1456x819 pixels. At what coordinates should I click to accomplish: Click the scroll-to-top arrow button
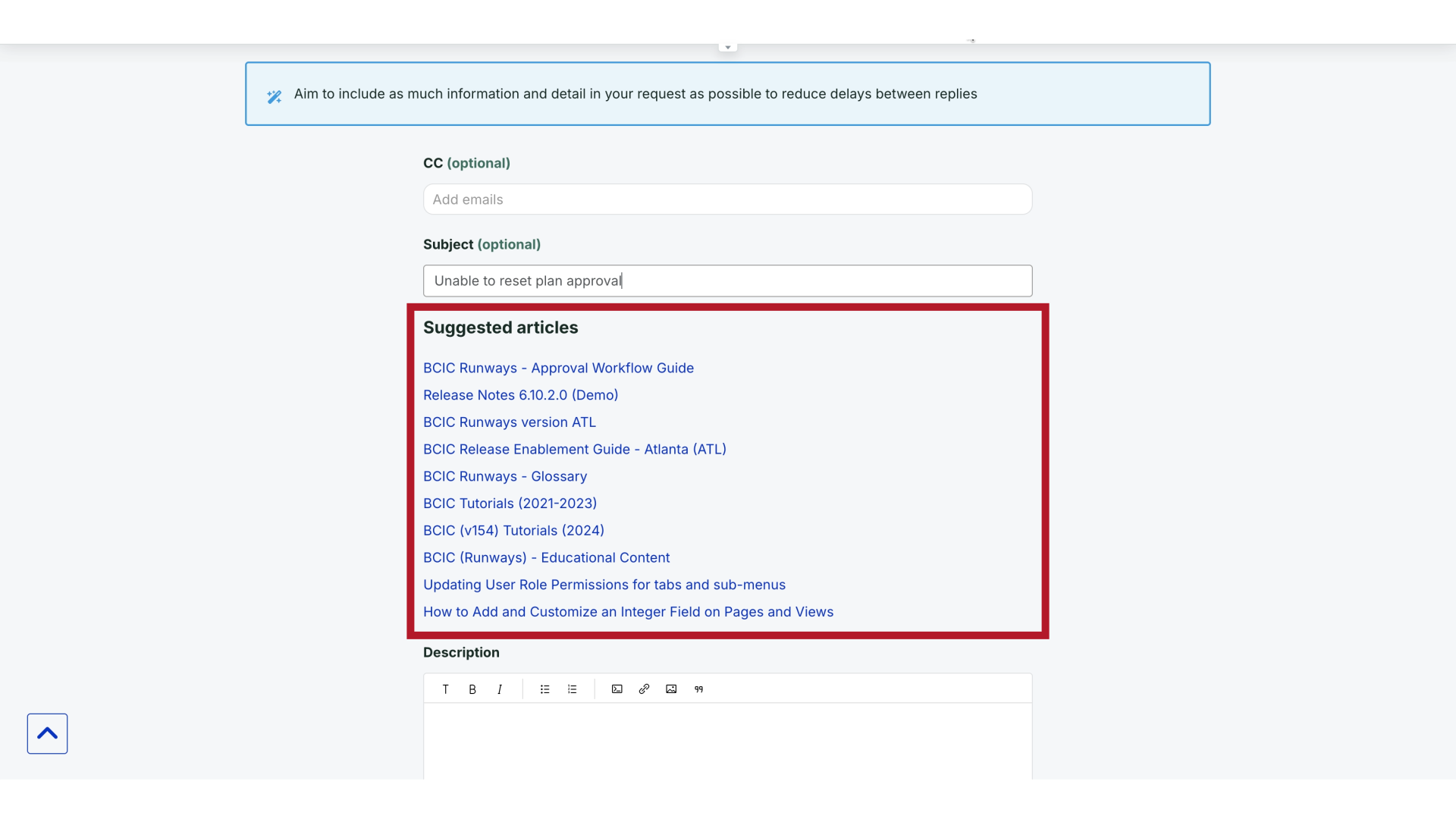(47, 733)
